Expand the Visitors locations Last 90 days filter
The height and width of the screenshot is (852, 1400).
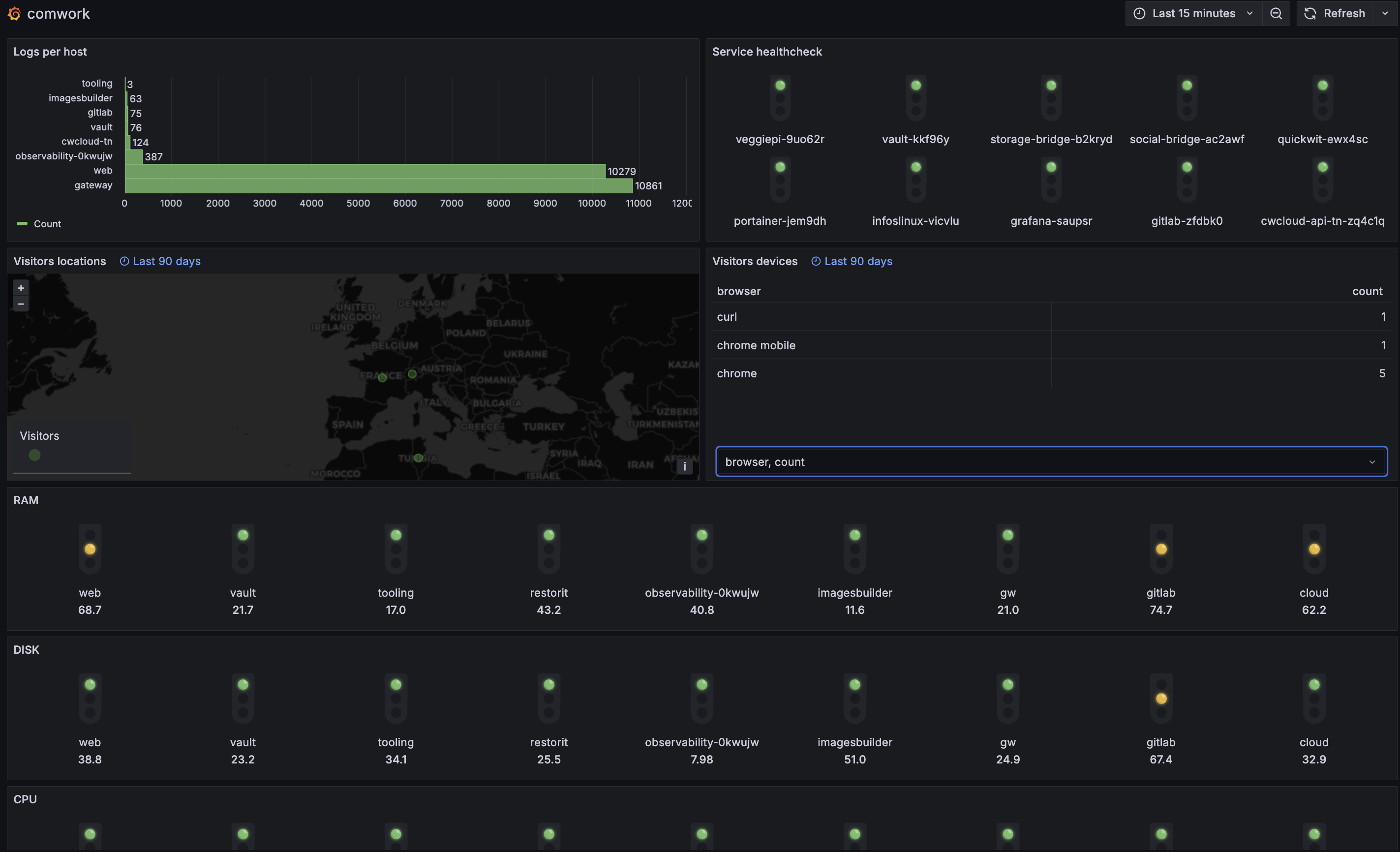(x=159, y=262)
